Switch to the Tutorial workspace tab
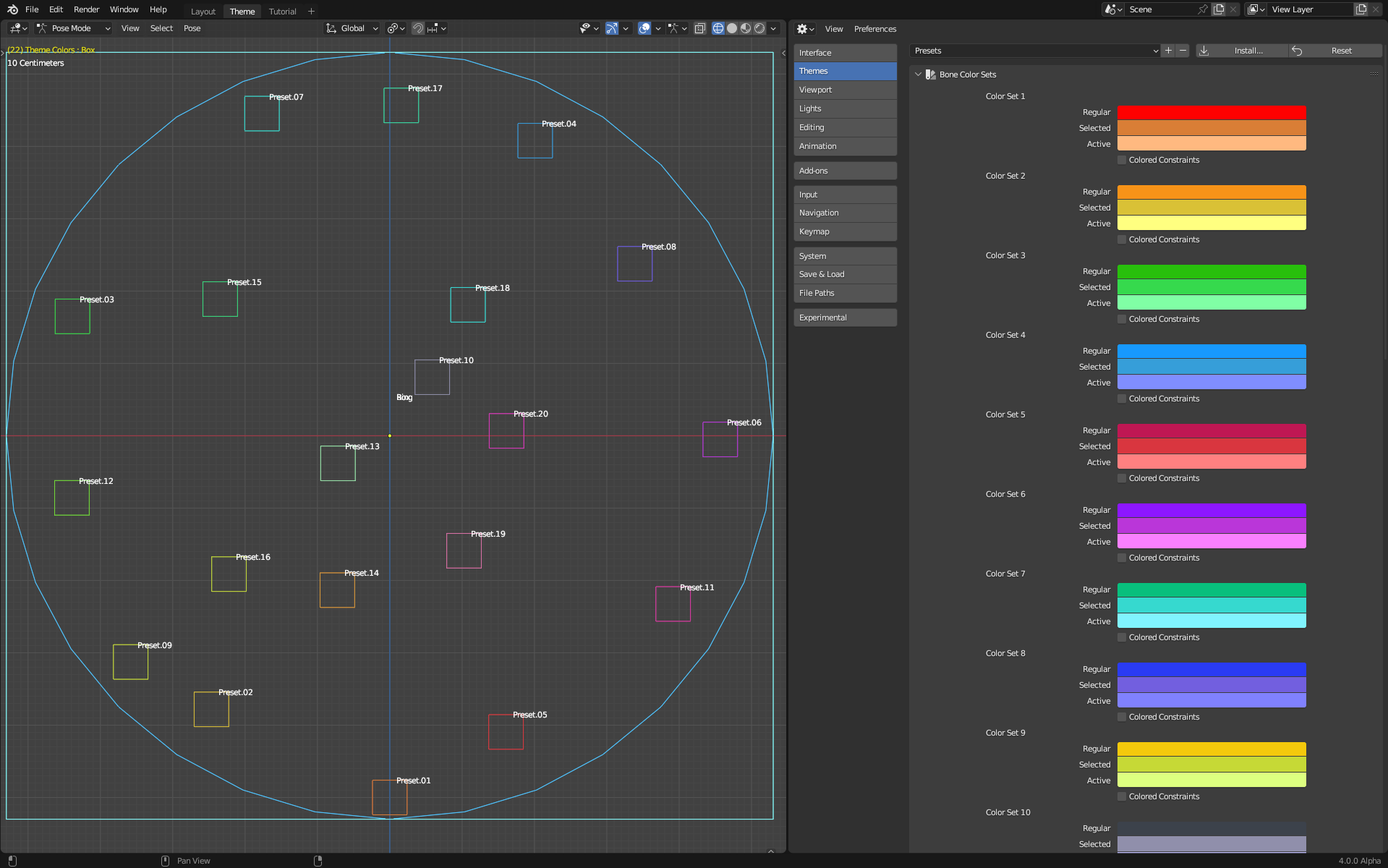Image resolution: width=1388 pixels, height=868 pixels. [282, 12]
